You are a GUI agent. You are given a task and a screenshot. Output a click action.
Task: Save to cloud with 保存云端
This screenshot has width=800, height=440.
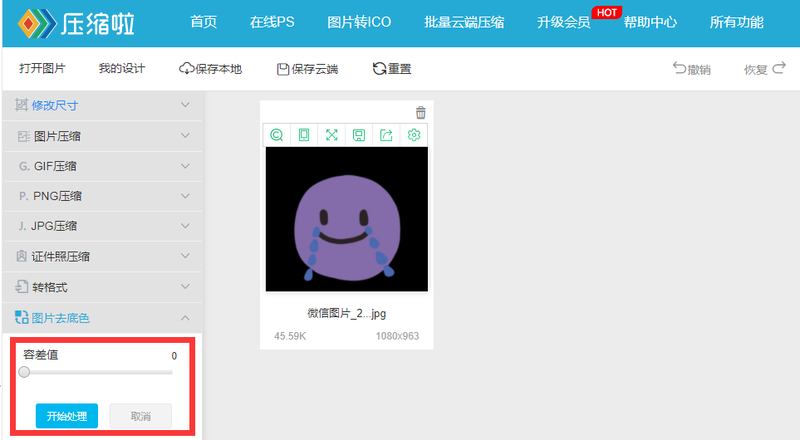tap(307, 69)
